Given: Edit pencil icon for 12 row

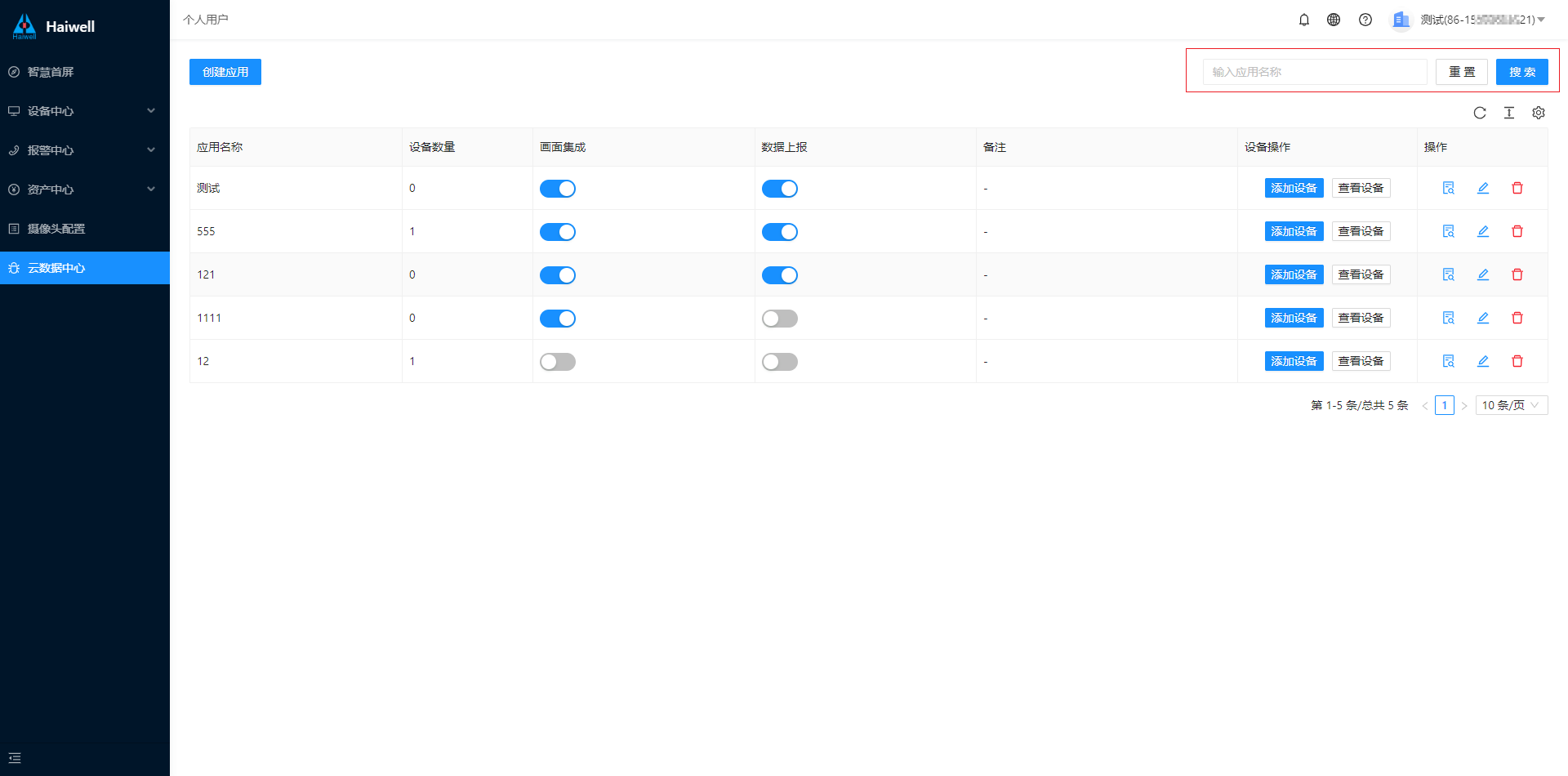Looking at the screenshot, I should [x=1483, y=361].
